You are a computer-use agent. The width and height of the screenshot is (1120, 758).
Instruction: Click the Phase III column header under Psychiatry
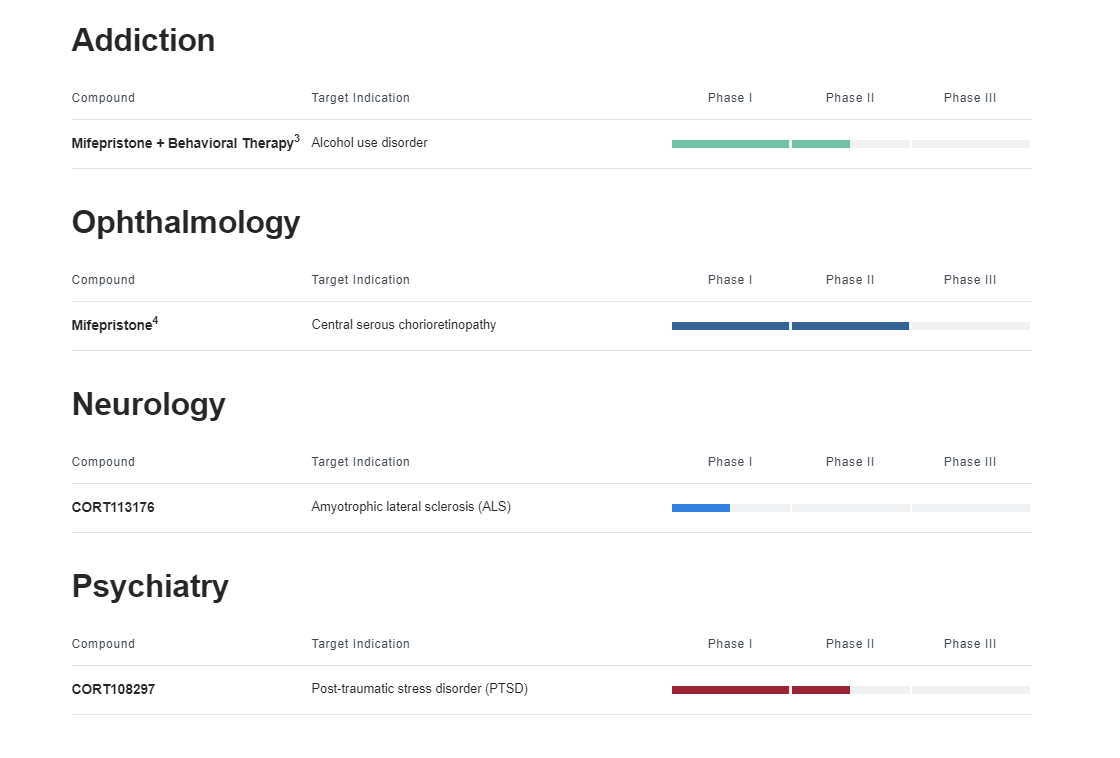pyautogui.click(x=970, y=644)
